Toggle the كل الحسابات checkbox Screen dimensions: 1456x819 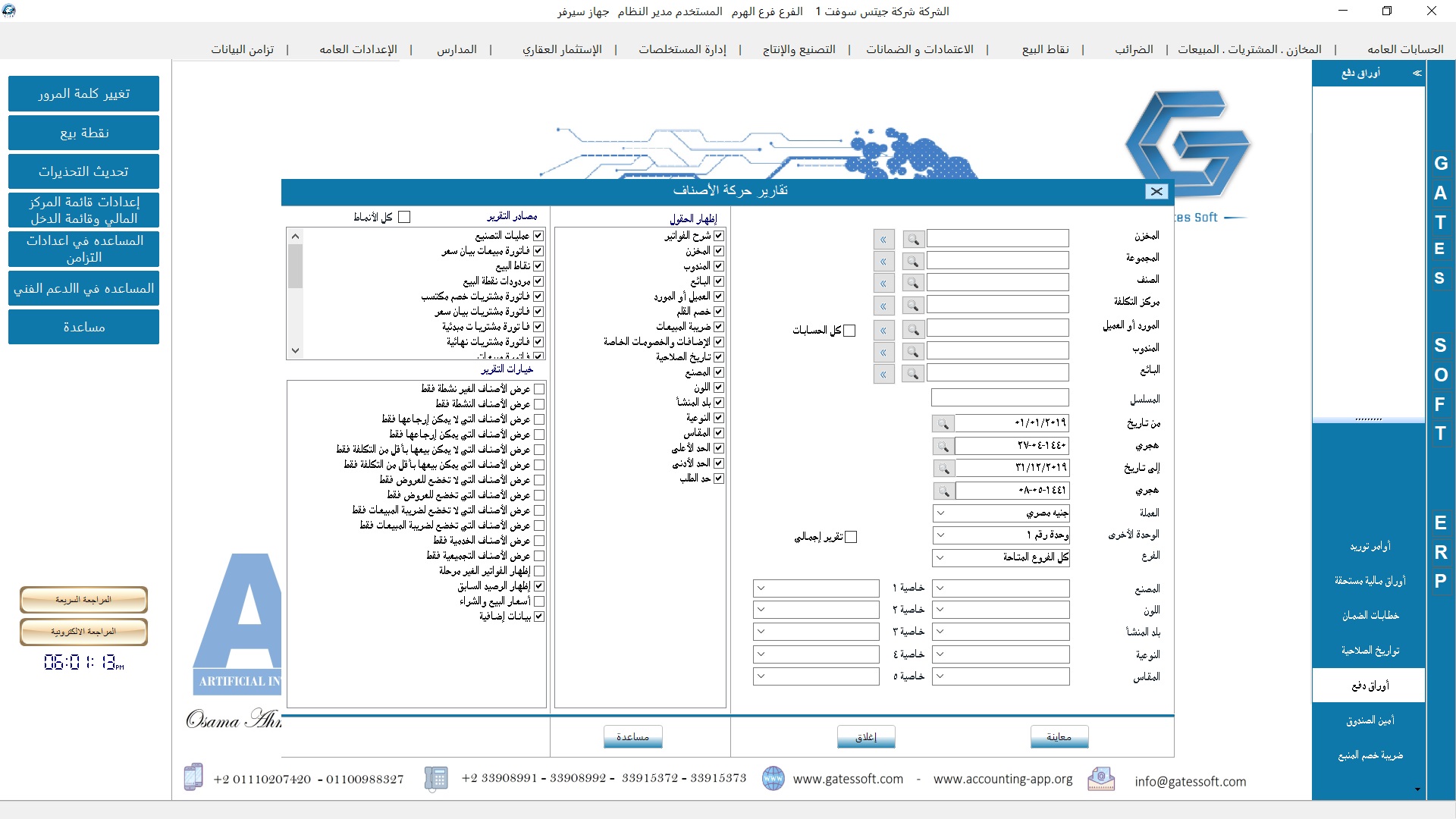click(849, 331)
